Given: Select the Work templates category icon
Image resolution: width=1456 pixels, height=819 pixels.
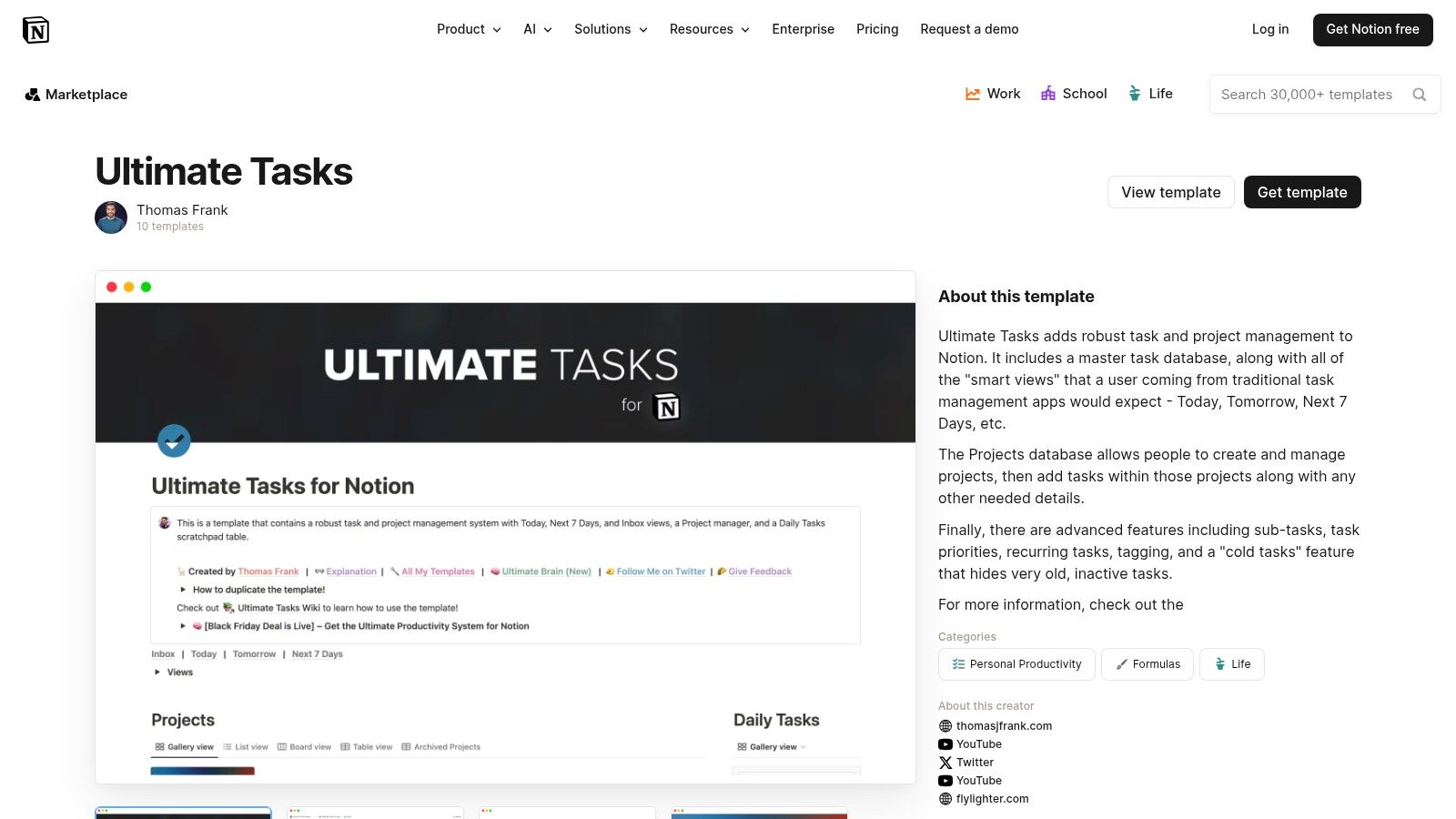Looking at the screenshot, I should click(x=972, y=93).
